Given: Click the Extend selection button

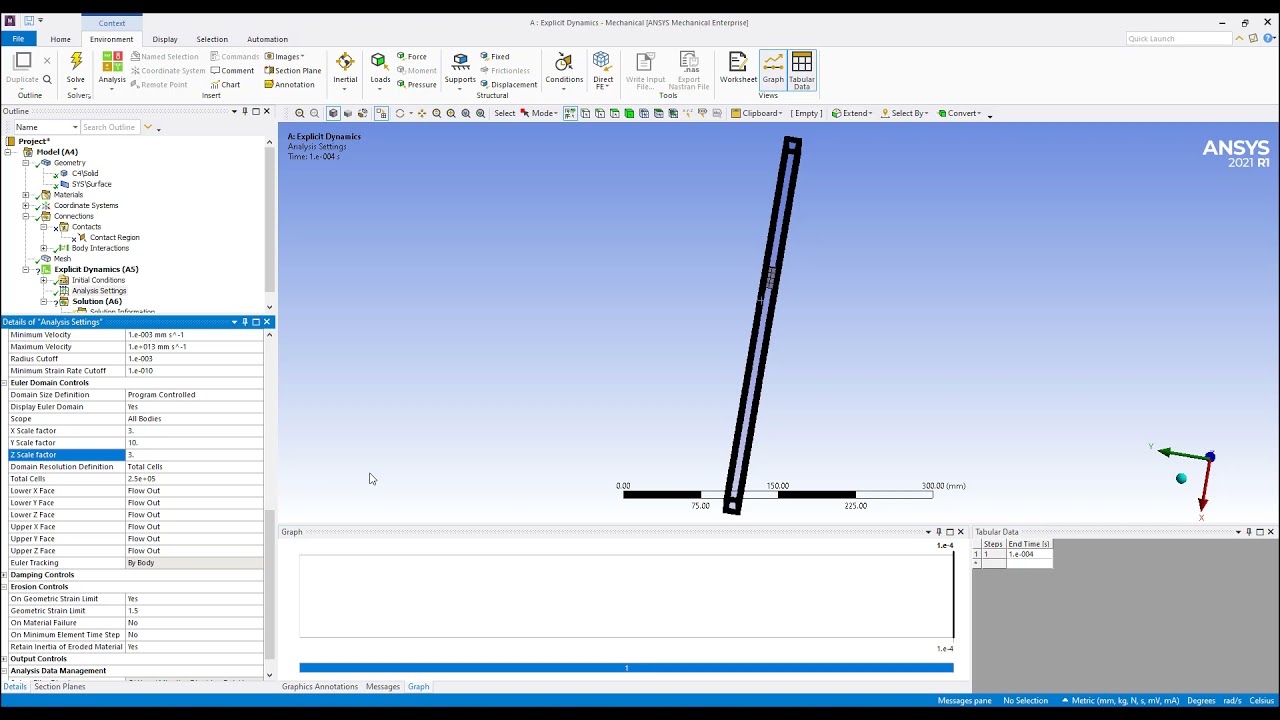Looking at the screenshot, I should tap(852, 113).
